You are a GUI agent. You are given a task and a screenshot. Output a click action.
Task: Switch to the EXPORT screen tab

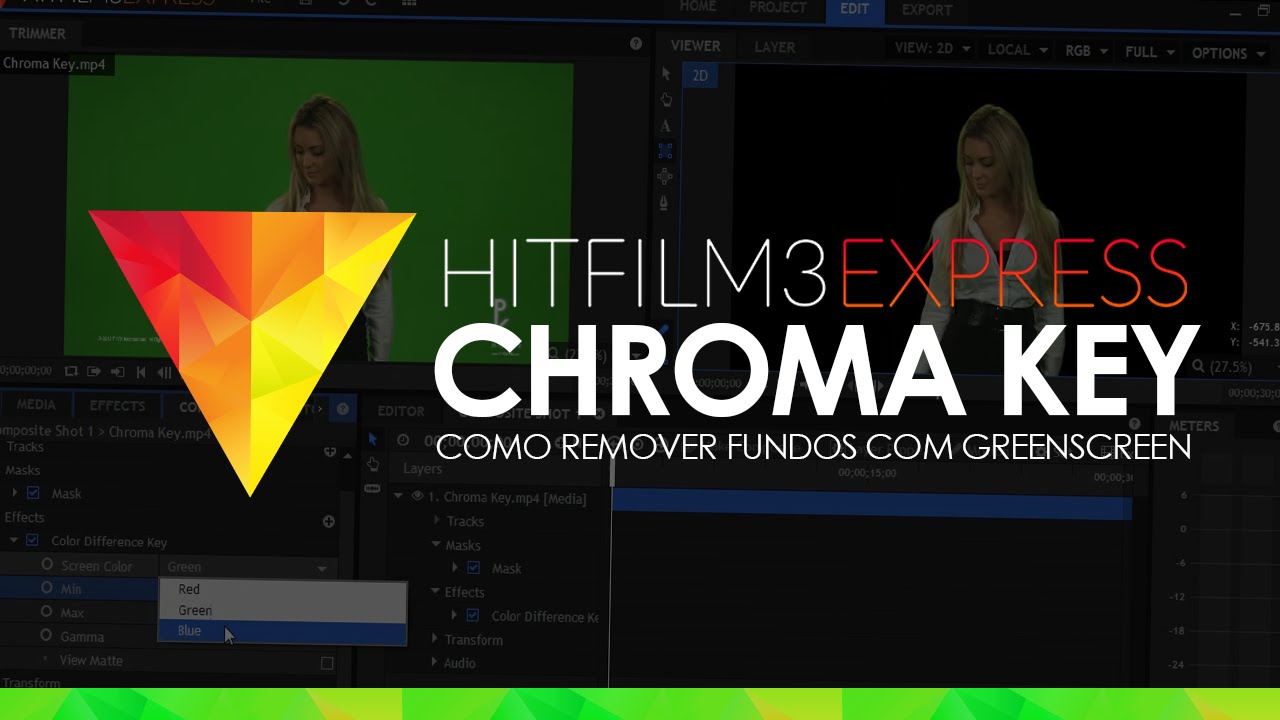point(927,10)
